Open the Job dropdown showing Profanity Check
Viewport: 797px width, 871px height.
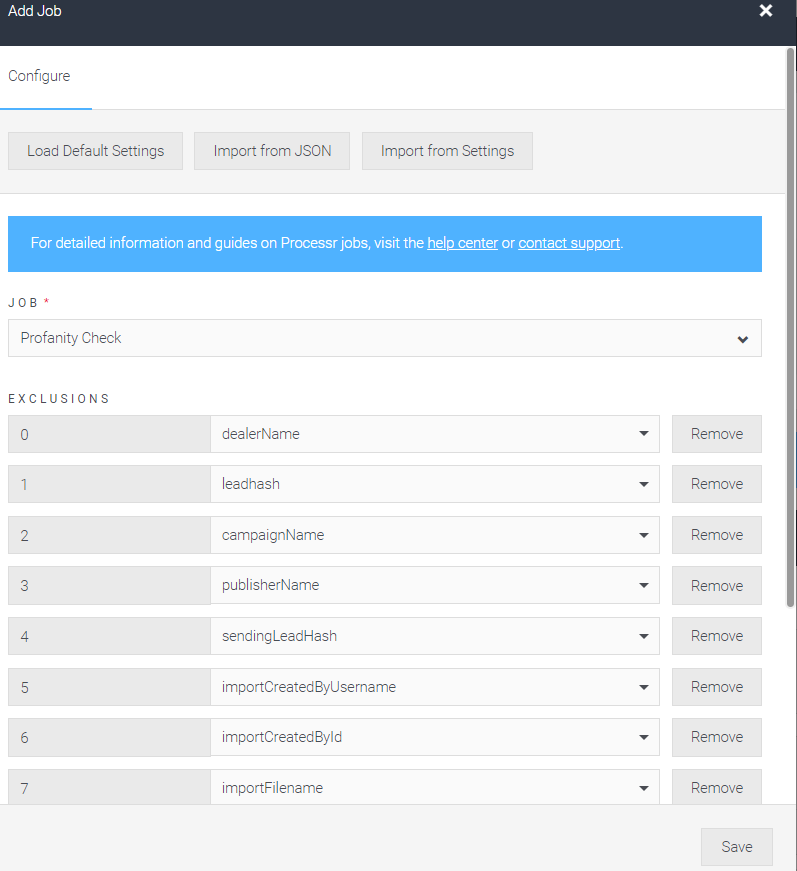pyautogui.click(x=384, y=338)
